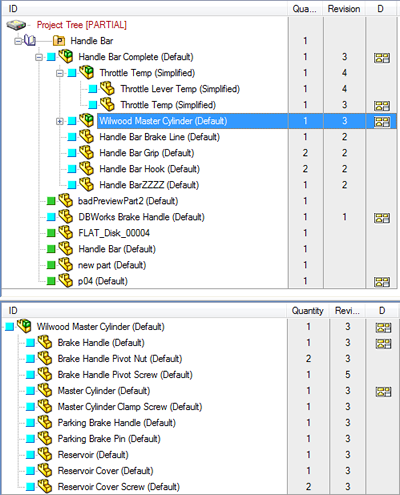Open drawing icon in highlighted Wilwood Master Cylinder row

(382, 122)
